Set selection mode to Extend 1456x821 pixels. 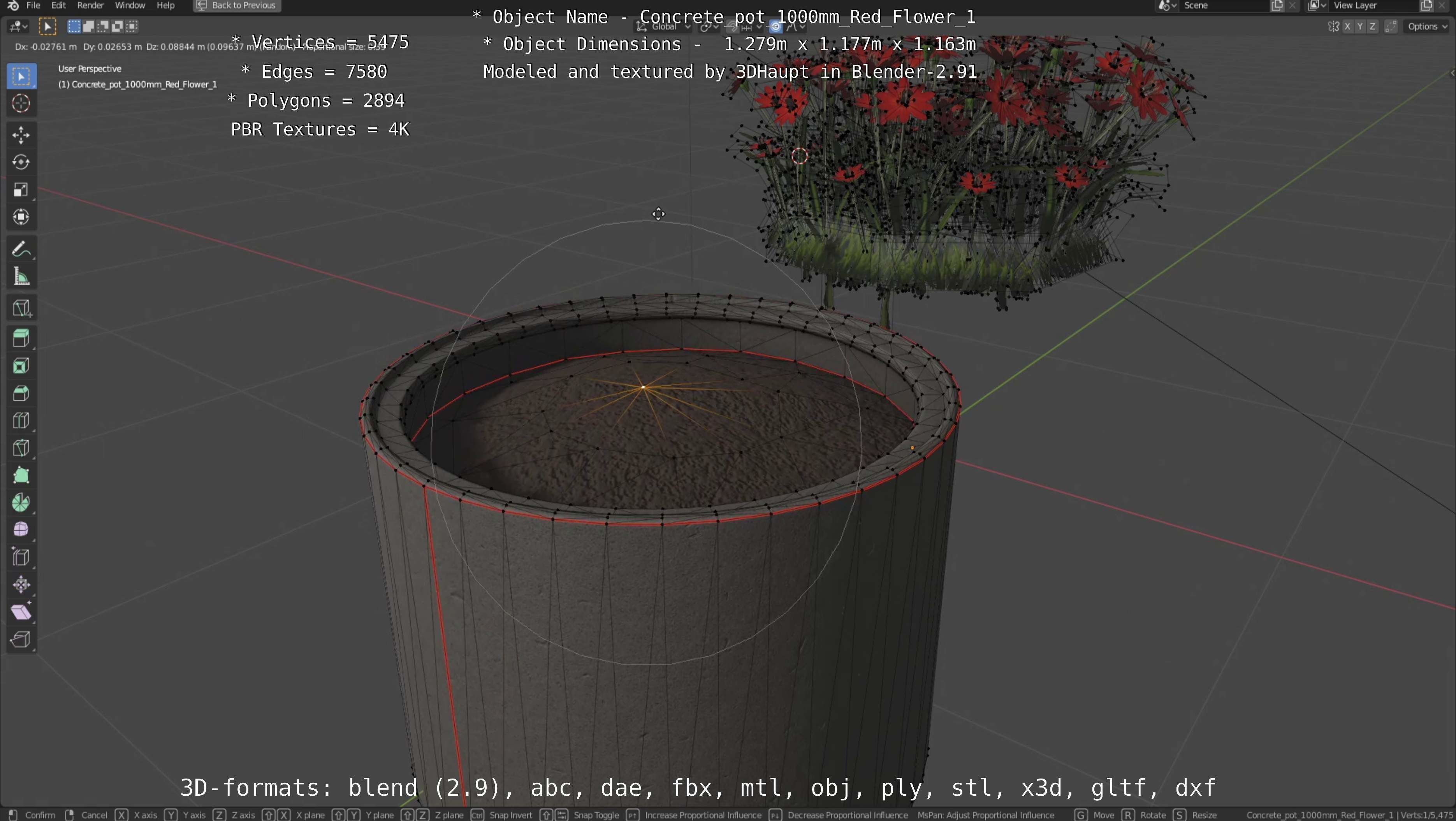click(89, 26)
